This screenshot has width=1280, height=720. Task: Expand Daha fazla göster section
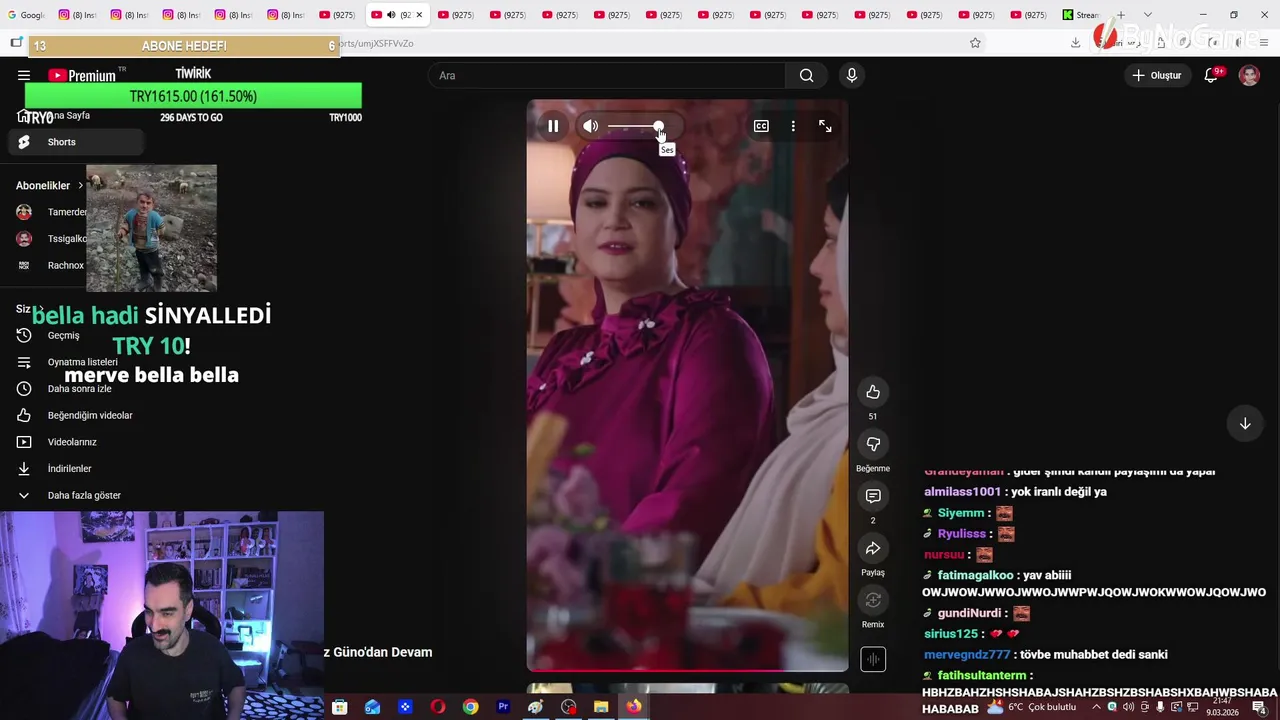point(75,495)
